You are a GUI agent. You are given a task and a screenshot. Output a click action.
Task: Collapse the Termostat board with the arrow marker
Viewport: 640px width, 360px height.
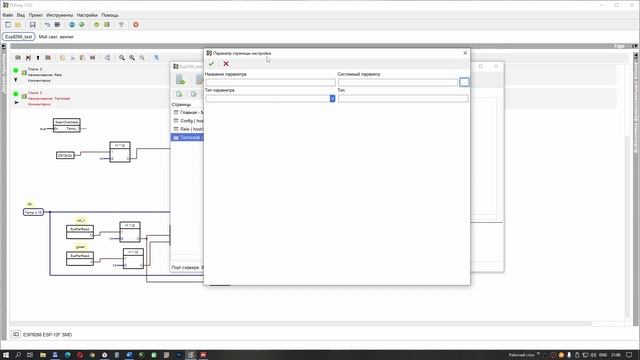(x=16, y=102)
